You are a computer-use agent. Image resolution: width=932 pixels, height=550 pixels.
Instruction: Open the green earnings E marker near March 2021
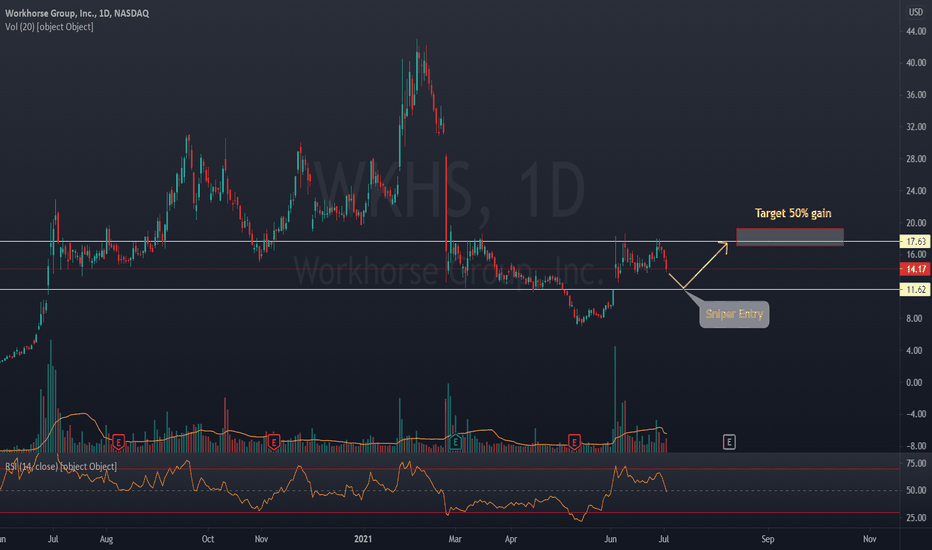tap(455, 442)
